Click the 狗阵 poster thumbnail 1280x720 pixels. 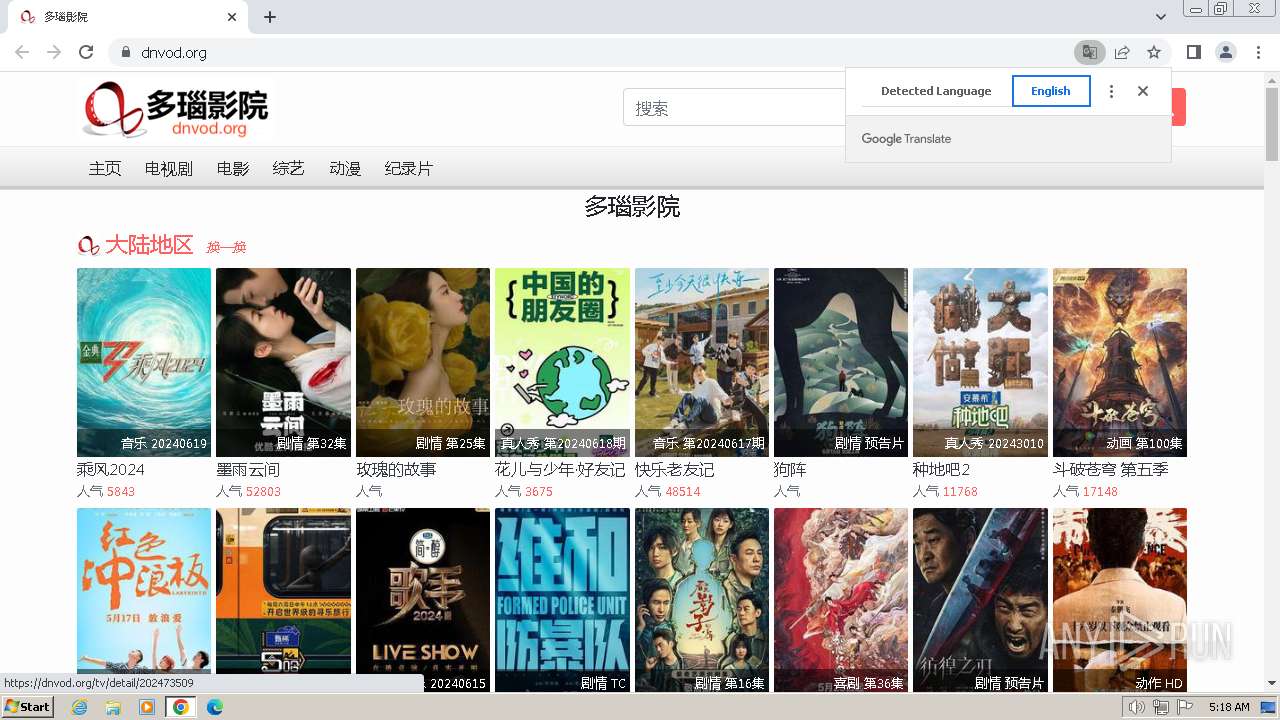click(841, 362)
